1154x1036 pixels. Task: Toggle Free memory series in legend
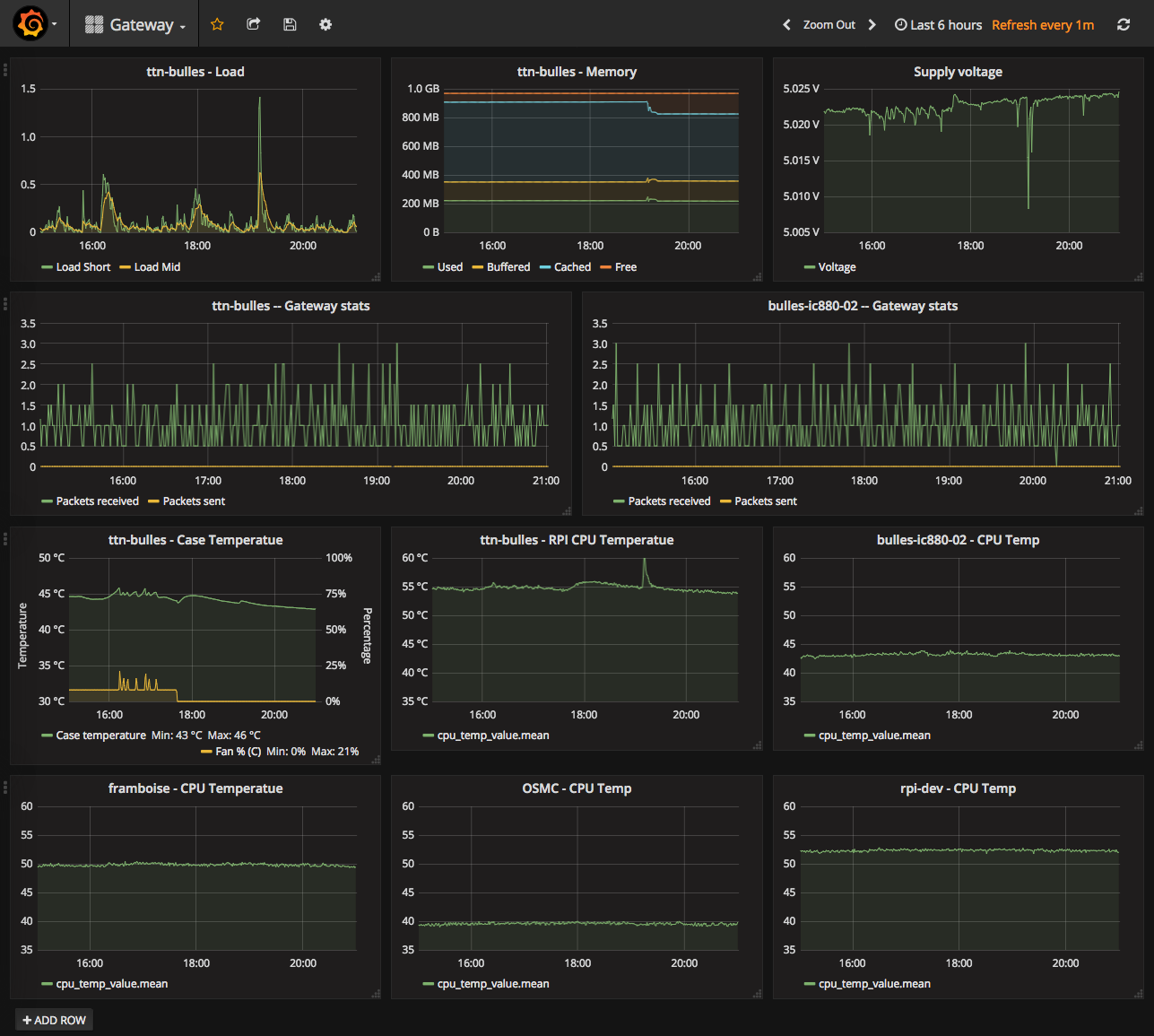(626, 267)
